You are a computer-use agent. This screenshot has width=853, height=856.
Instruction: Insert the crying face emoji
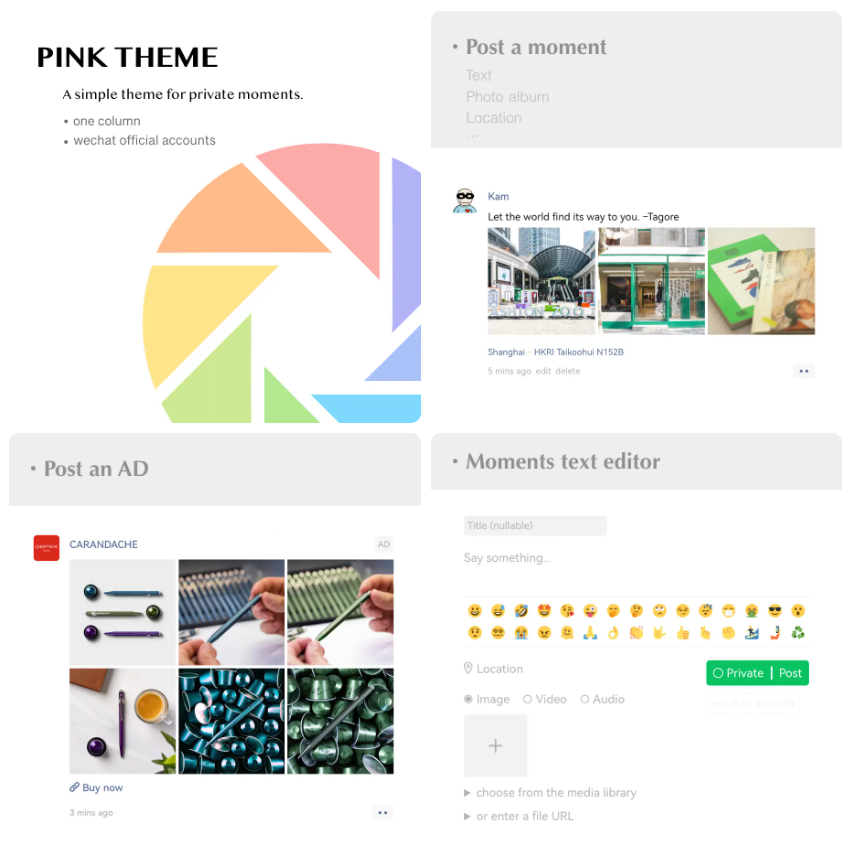(521, 633)
